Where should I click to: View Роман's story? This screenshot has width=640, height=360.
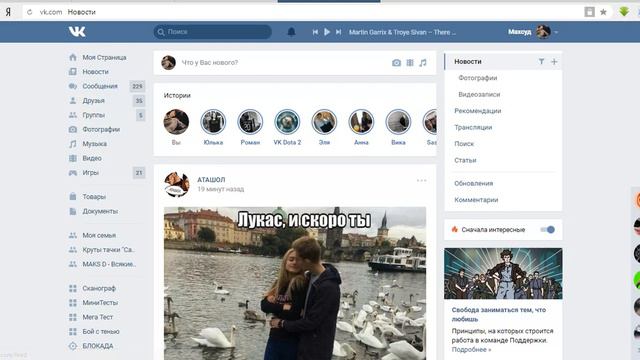coord(250,122)
